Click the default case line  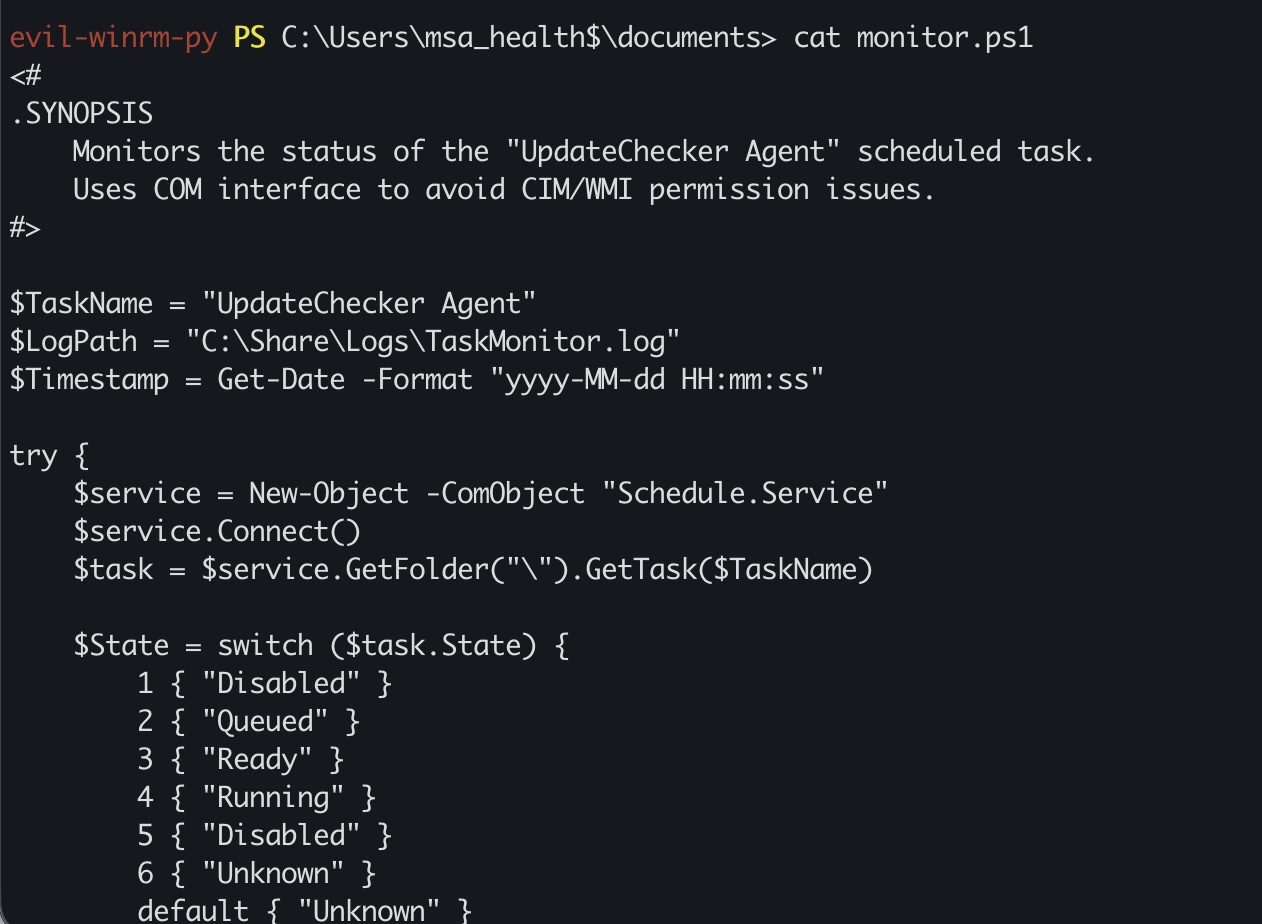pyautogui.click(x=305, y=911)
